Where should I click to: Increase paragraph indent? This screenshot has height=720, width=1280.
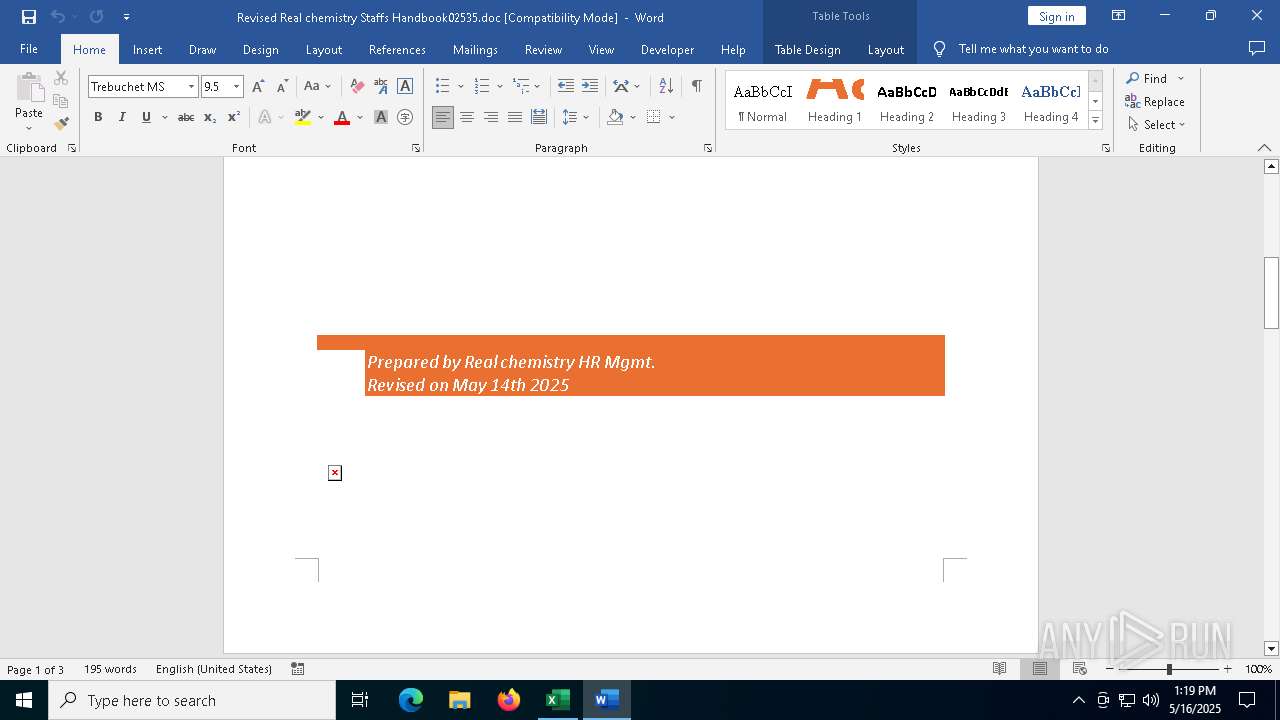[590, 86]
